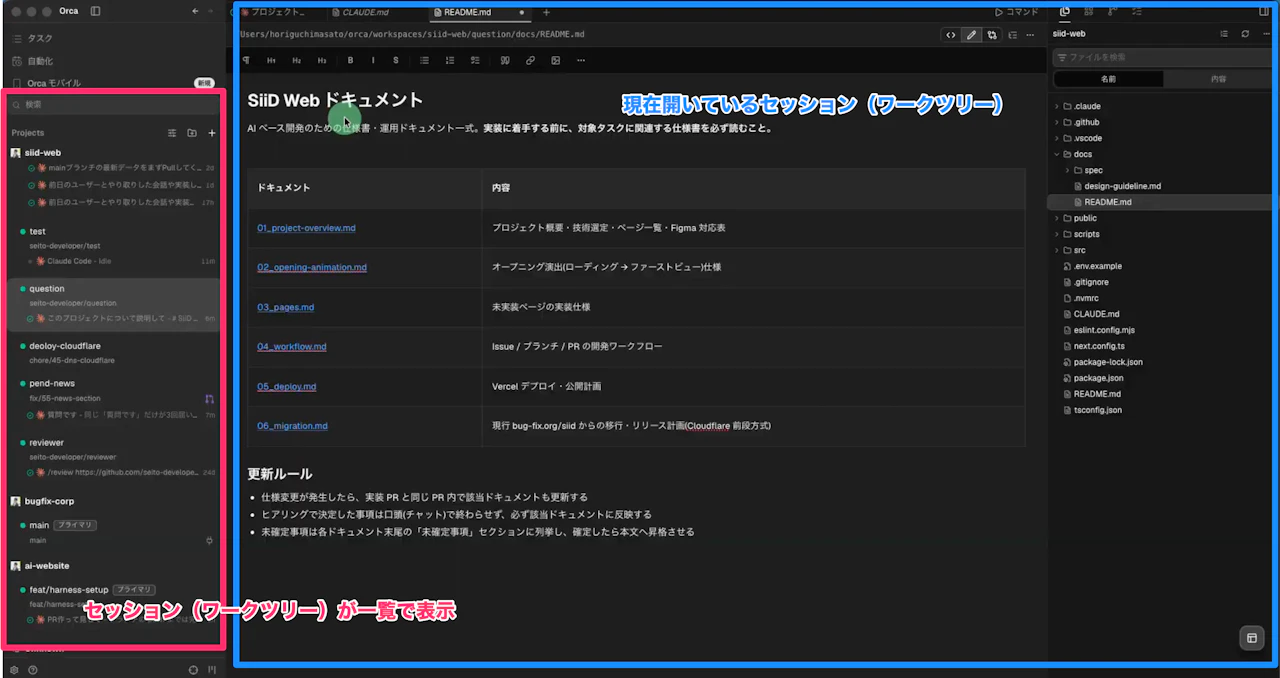The height and width of the screenshot is (678, 1280).
Task: Focus the 検索 search field
Action: click(x=114, y=104)
